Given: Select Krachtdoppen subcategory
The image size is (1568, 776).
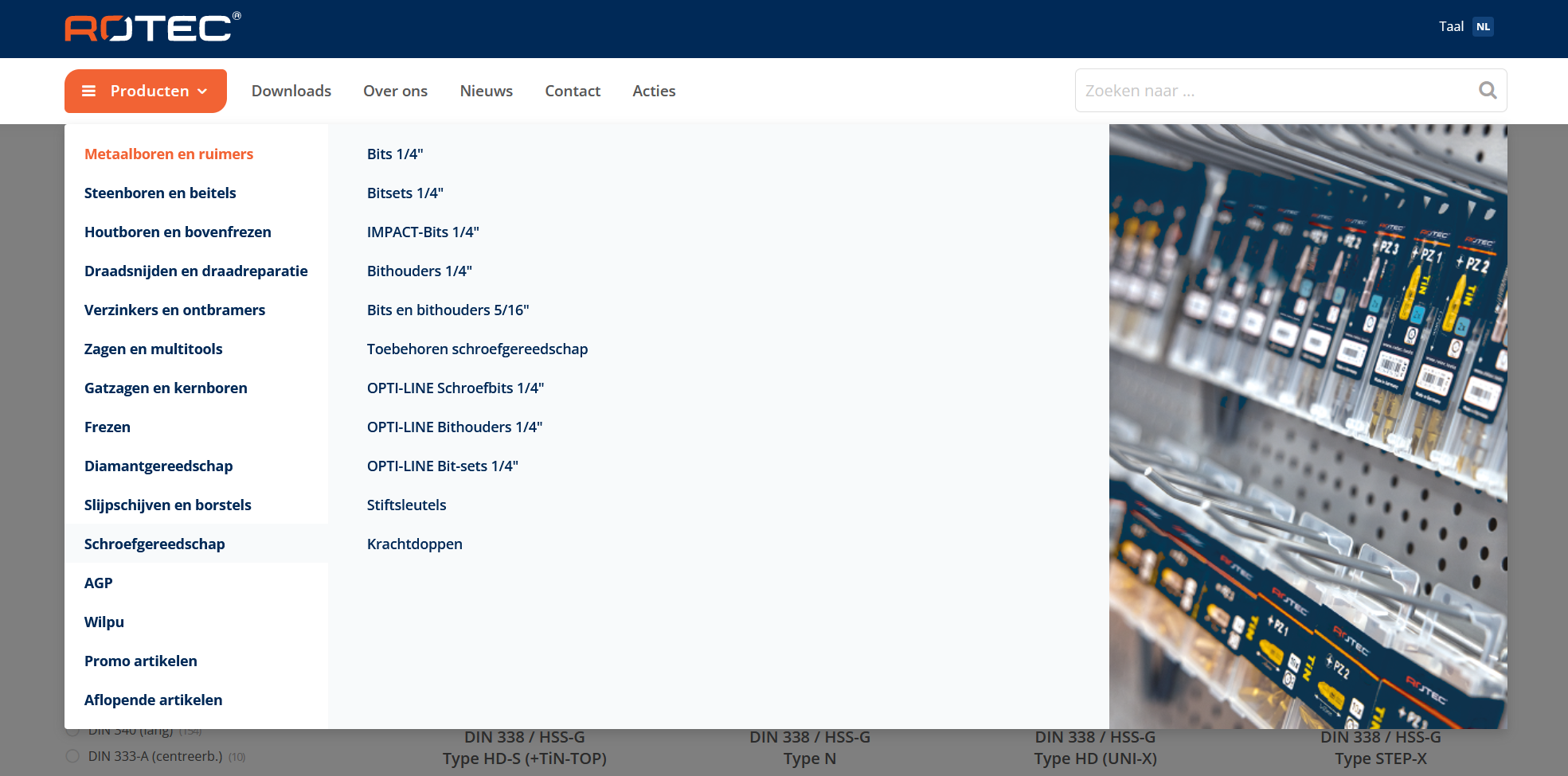Looking at the screenshot, I should (x=415, y=544).
